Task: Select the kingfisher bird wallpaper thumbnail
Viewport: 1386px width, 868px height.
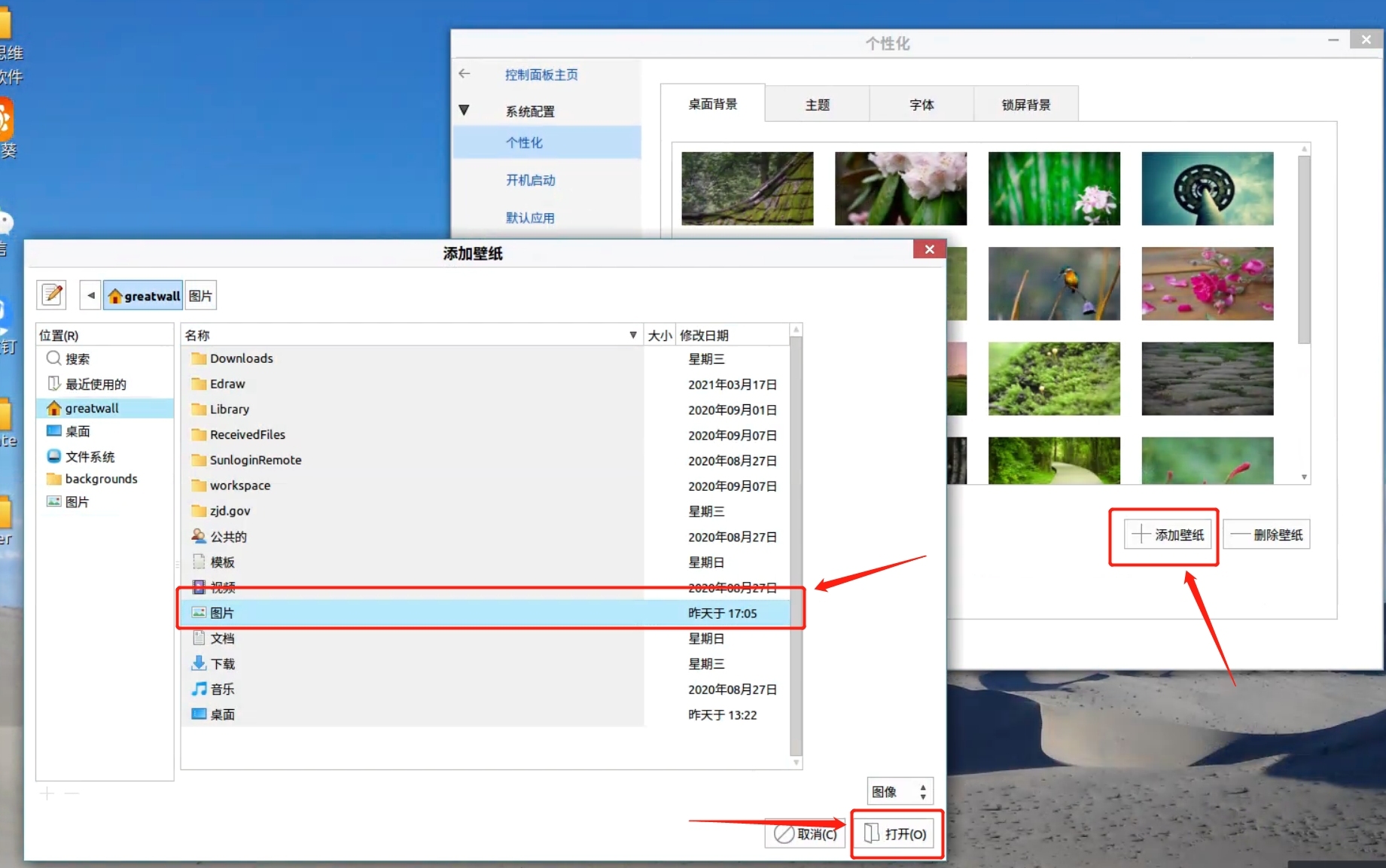Action: (x=1053, y=284)
